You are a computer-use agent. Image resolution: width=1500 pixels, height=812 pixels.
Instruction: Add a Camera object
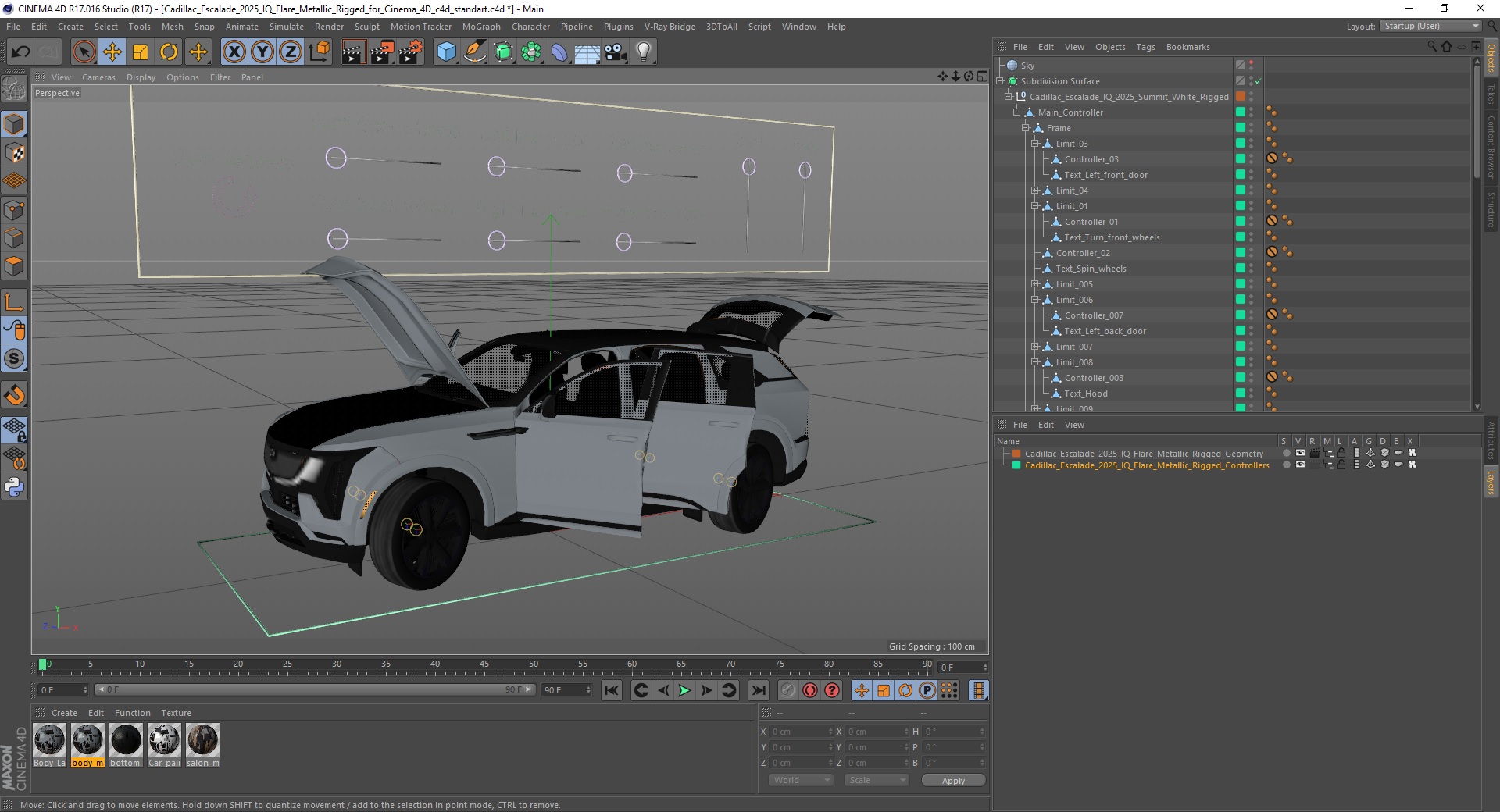click(x=616, y=52)
